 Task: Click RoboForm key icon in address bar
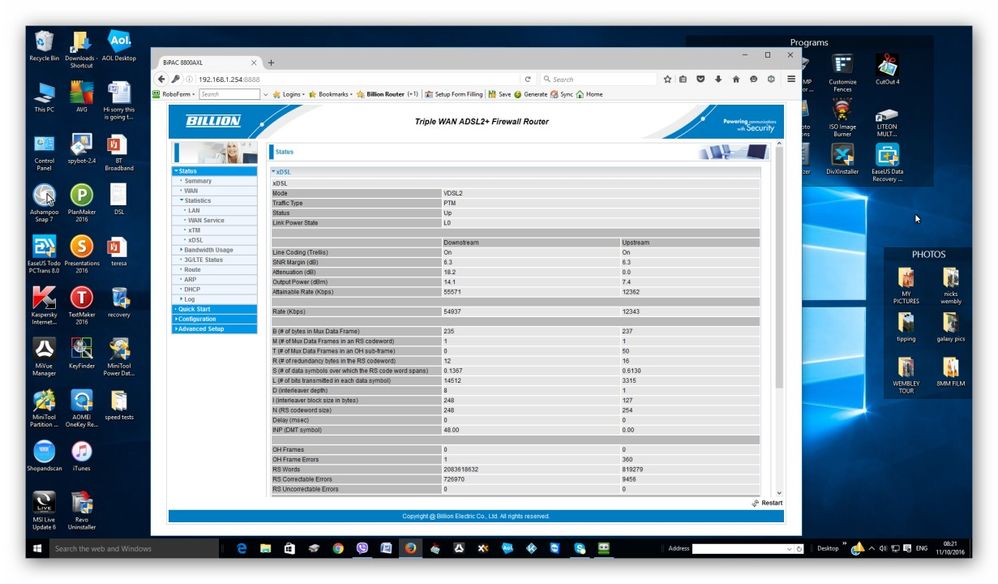(176, 79)
